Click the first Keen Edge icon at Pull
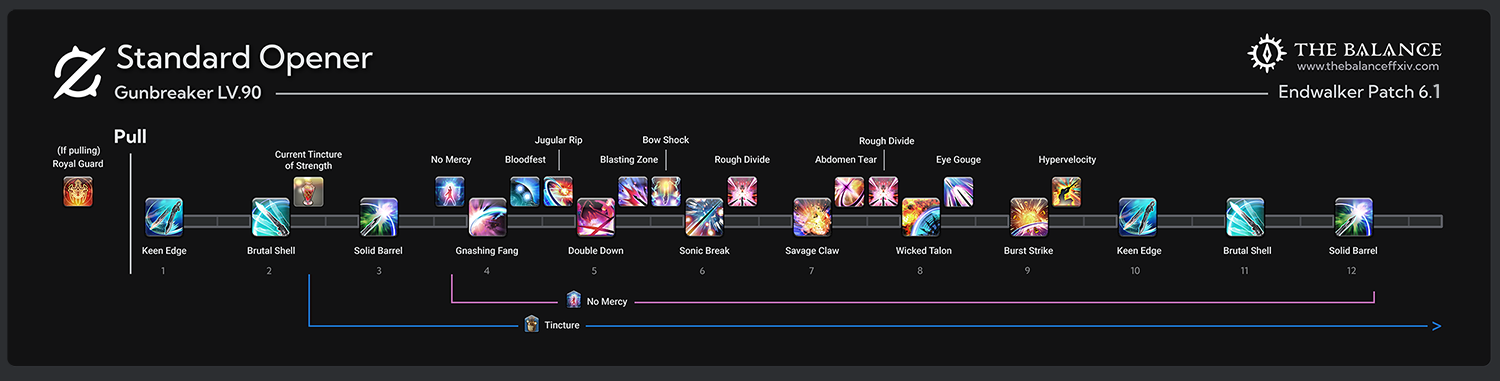 (x=163, y=217)
